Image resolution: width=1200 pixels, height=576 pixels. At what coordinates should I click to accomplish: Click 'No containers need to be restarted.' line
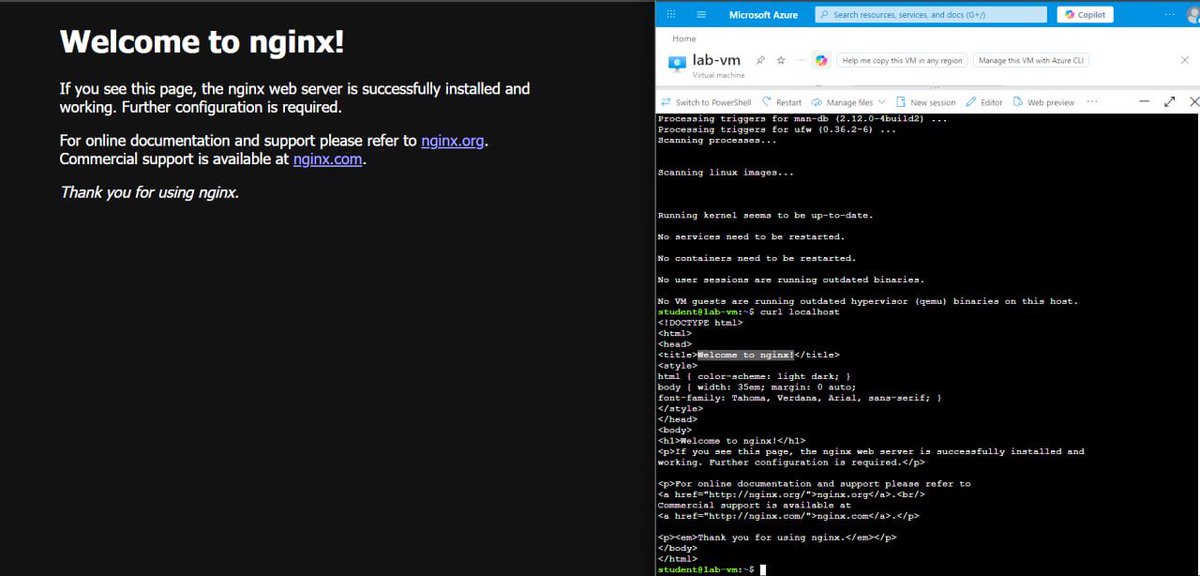(x=757, y=258)
